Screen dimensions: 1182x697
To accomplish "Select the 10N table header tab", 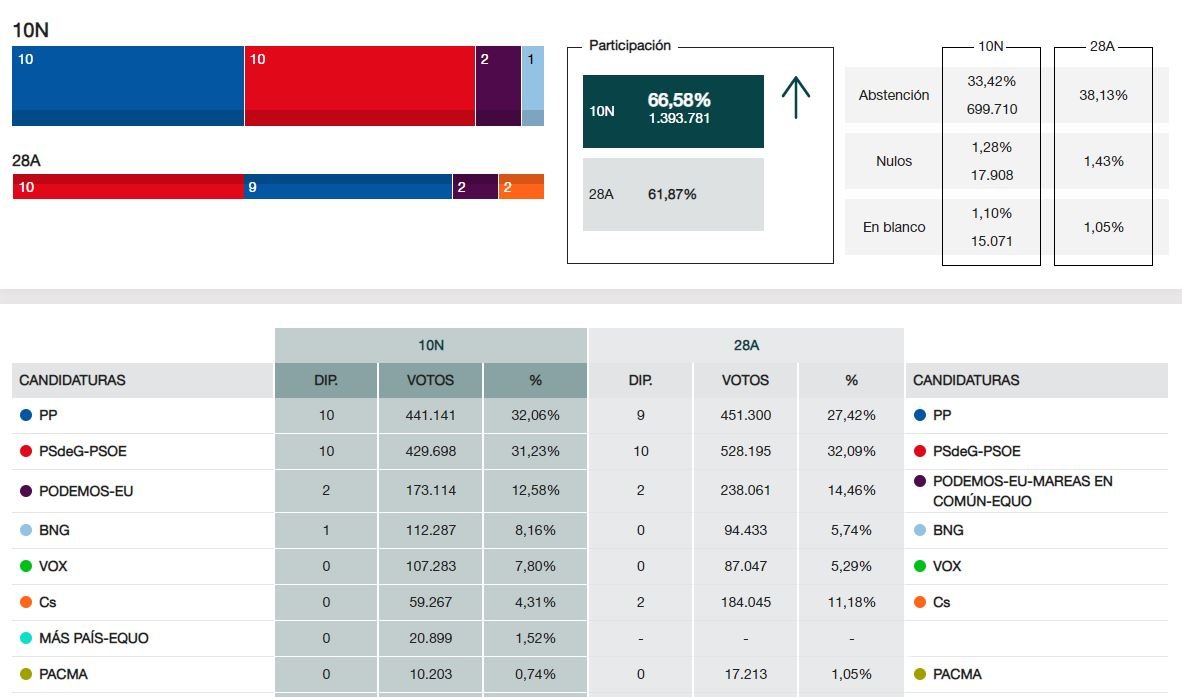I will coord(431,345).
